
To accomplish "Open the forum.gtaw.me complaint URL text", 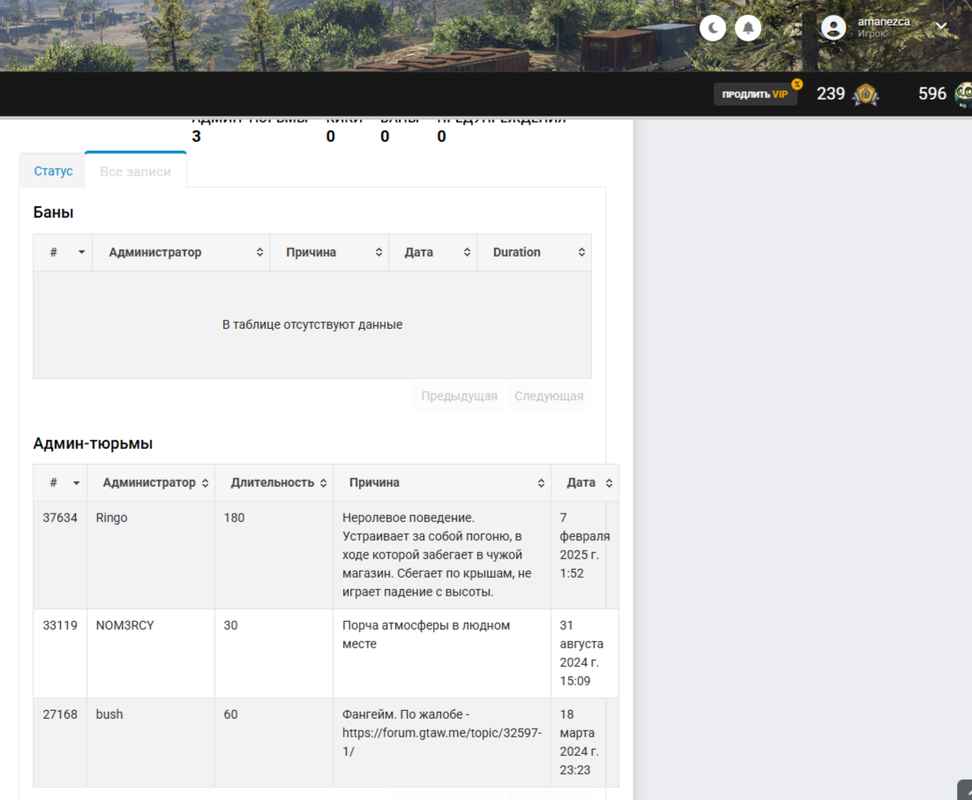I will tap(442, 742).
